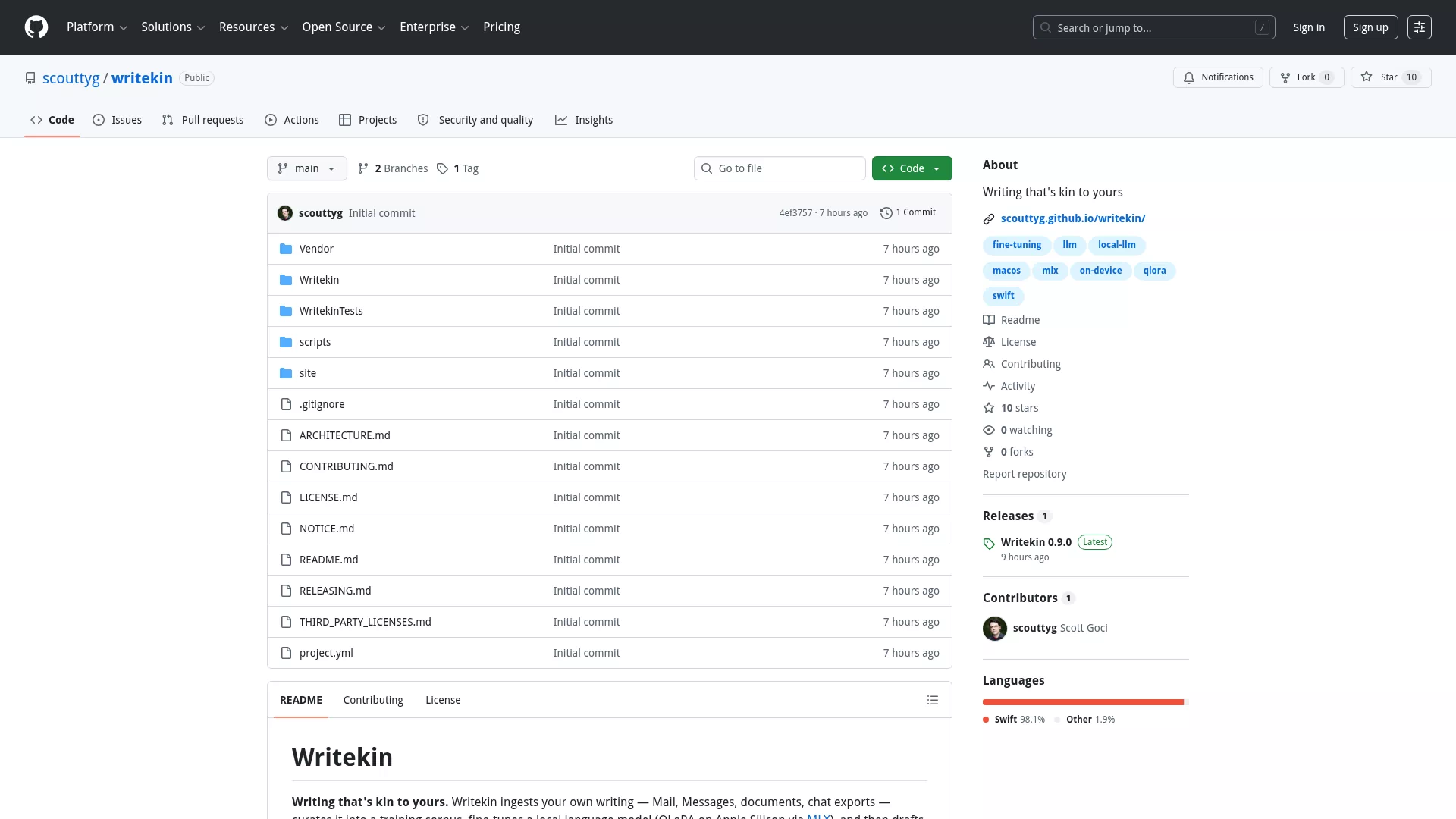Click the scouttyg contributor avatar

[x=995, y=628]
